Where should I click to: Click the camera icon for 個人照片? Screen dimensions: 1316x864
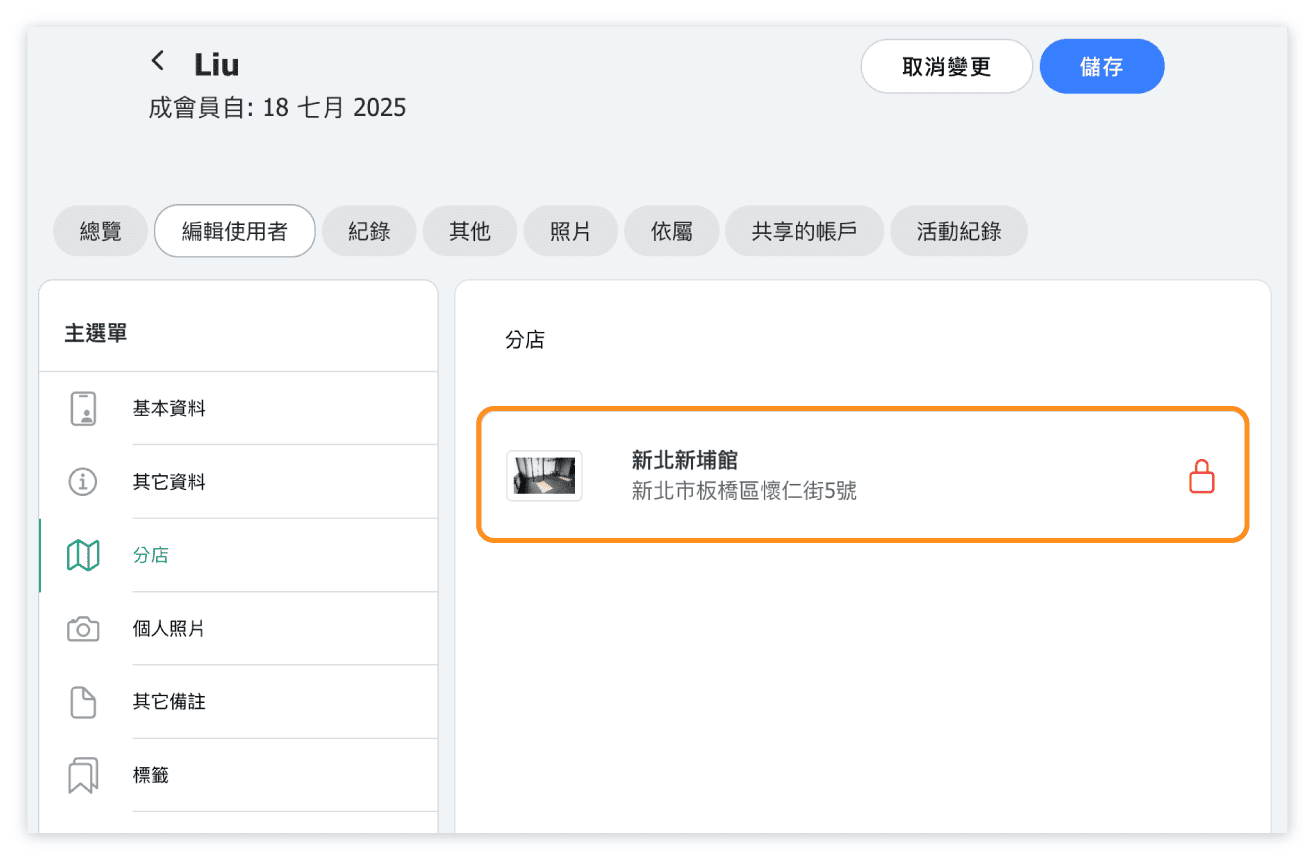pyautogui.click(x=83, y=629)
